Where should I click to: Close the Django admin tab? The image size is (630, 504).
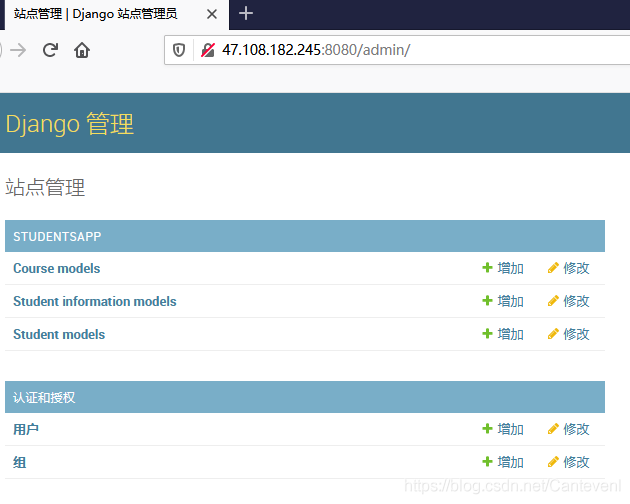coord(212,14)
